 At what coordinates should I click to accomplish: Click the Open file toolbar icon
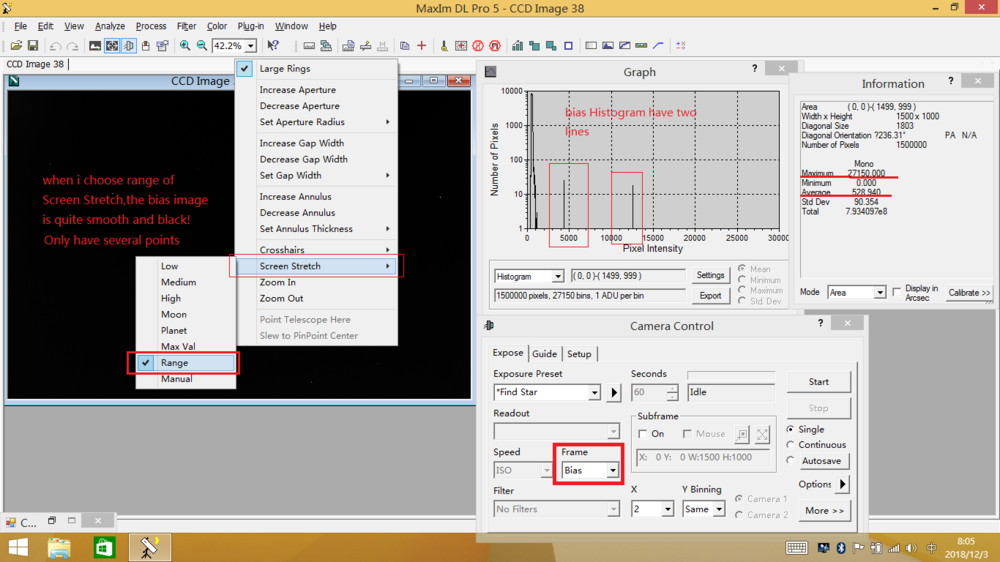pyautogui.click(x=16, y=46)
